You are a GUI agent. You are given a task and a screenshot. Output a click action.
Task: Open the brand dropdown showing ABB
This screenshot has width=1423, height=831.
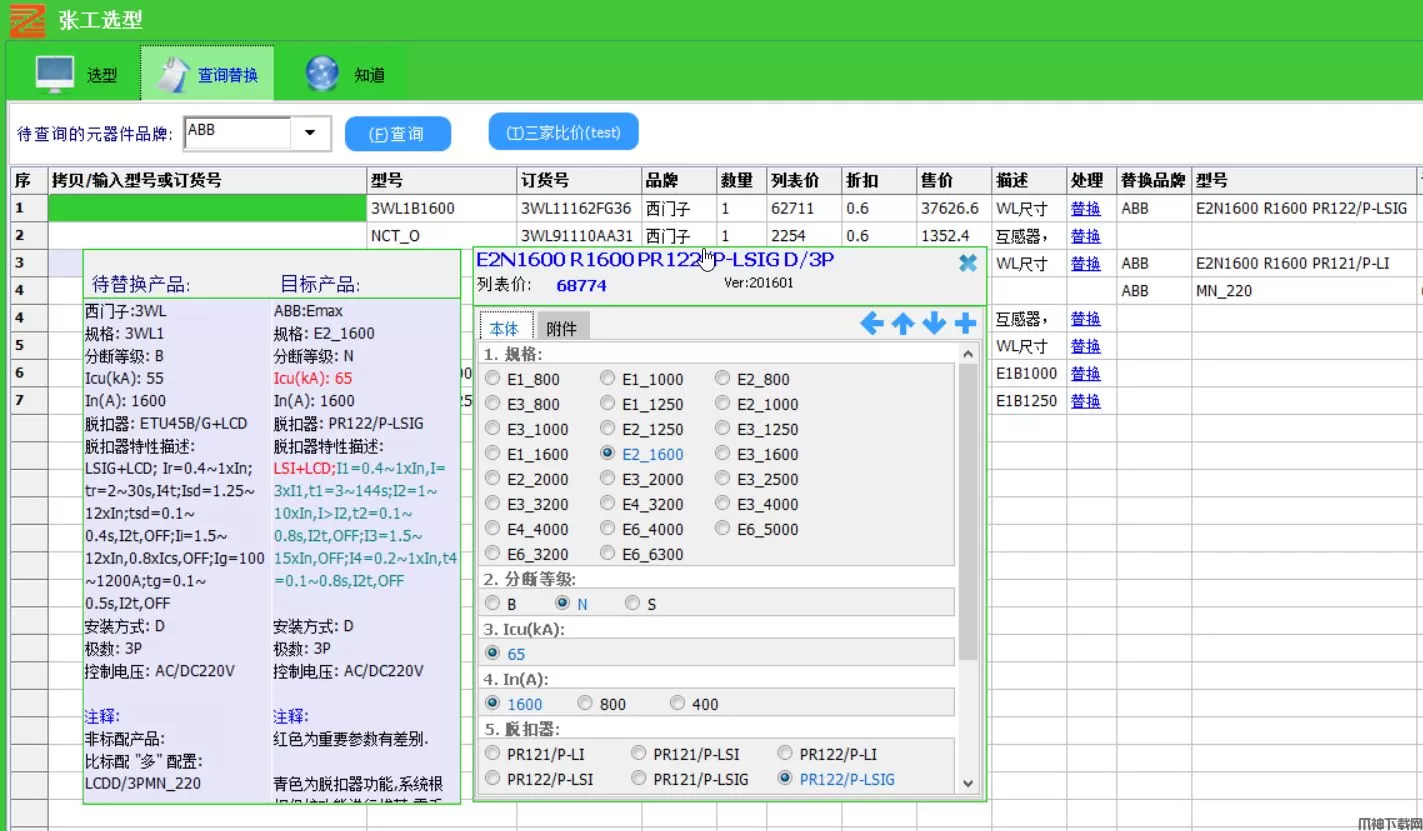(310, 132)
